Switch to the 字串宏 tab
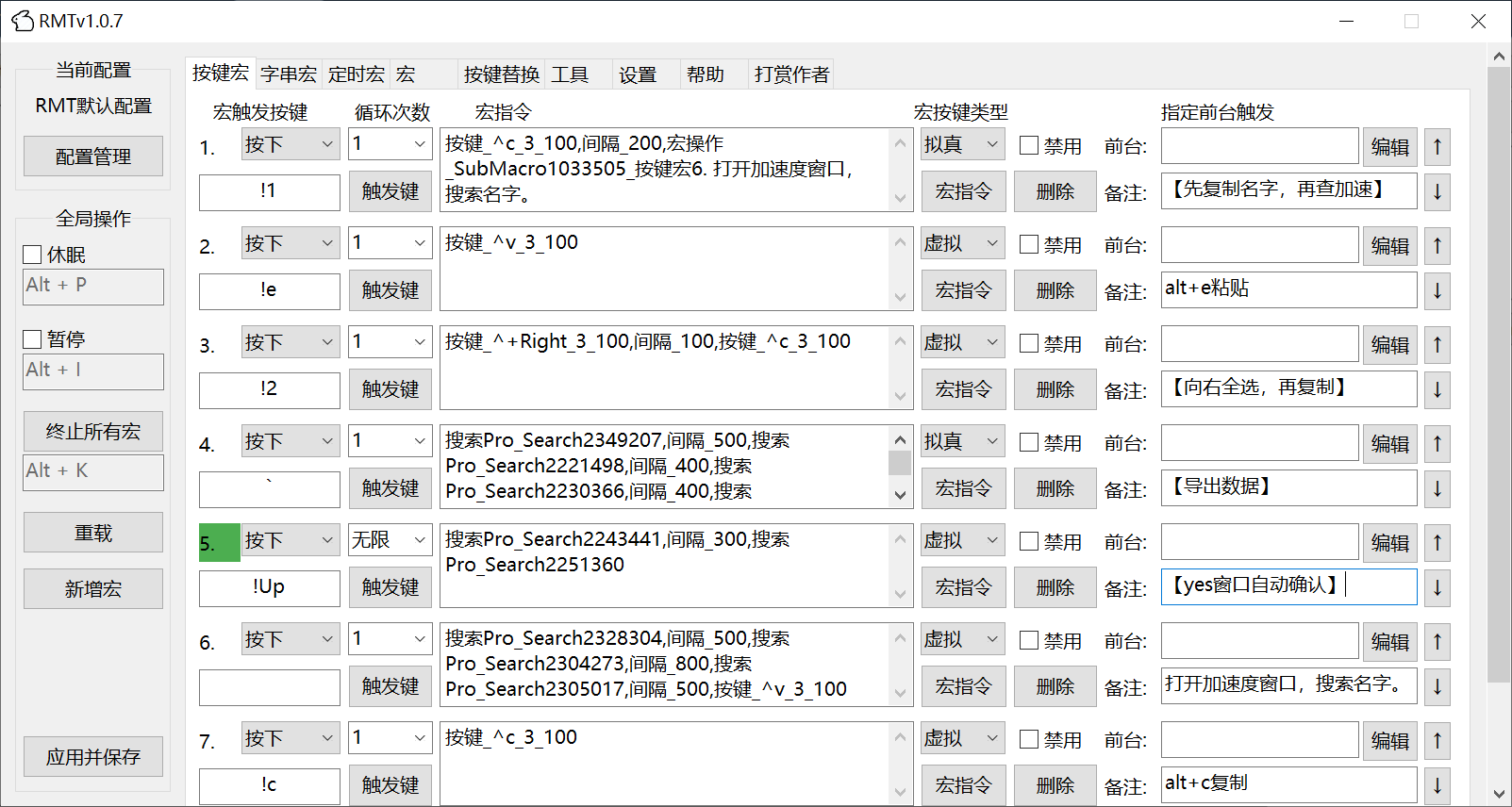This screenshot has height=807, width=1512. [289, 74]
